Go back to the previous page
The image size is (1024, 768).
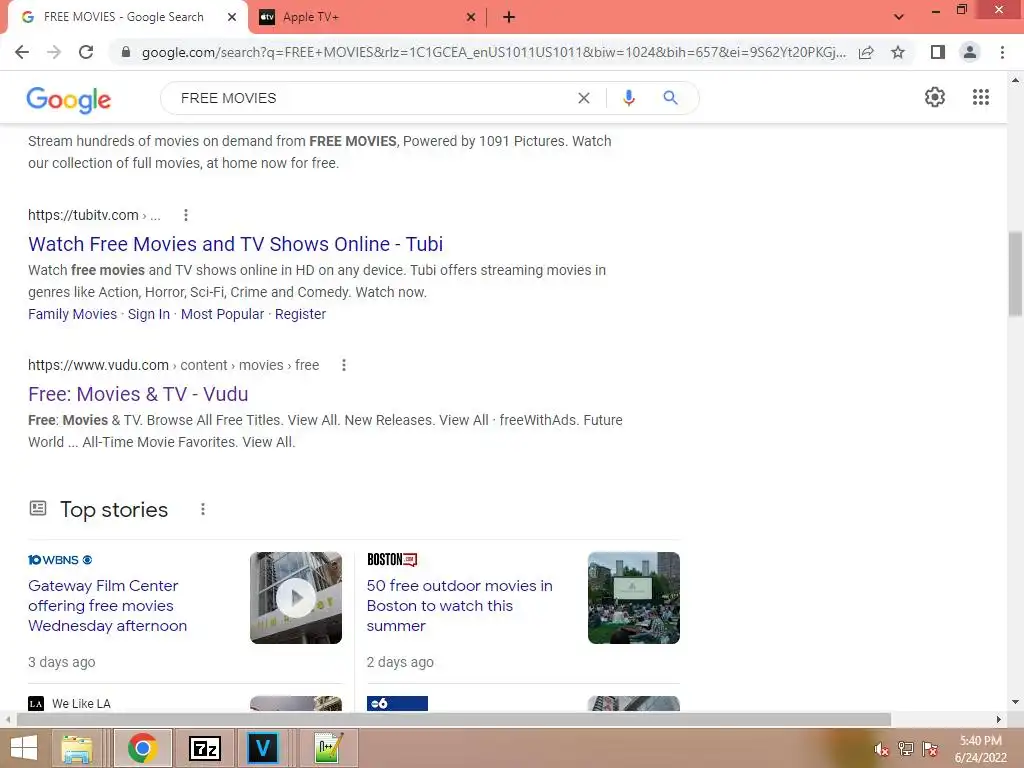click(x=22, y=52)
